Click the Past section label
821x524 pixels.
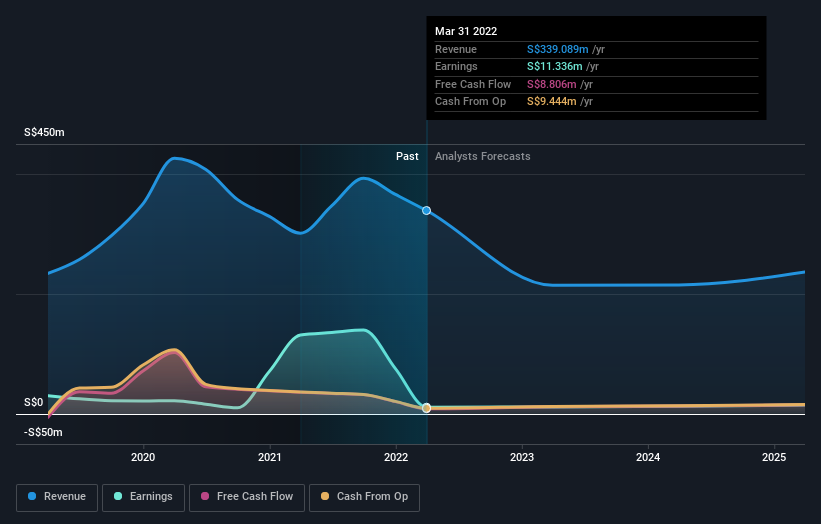tap(407, 156)
